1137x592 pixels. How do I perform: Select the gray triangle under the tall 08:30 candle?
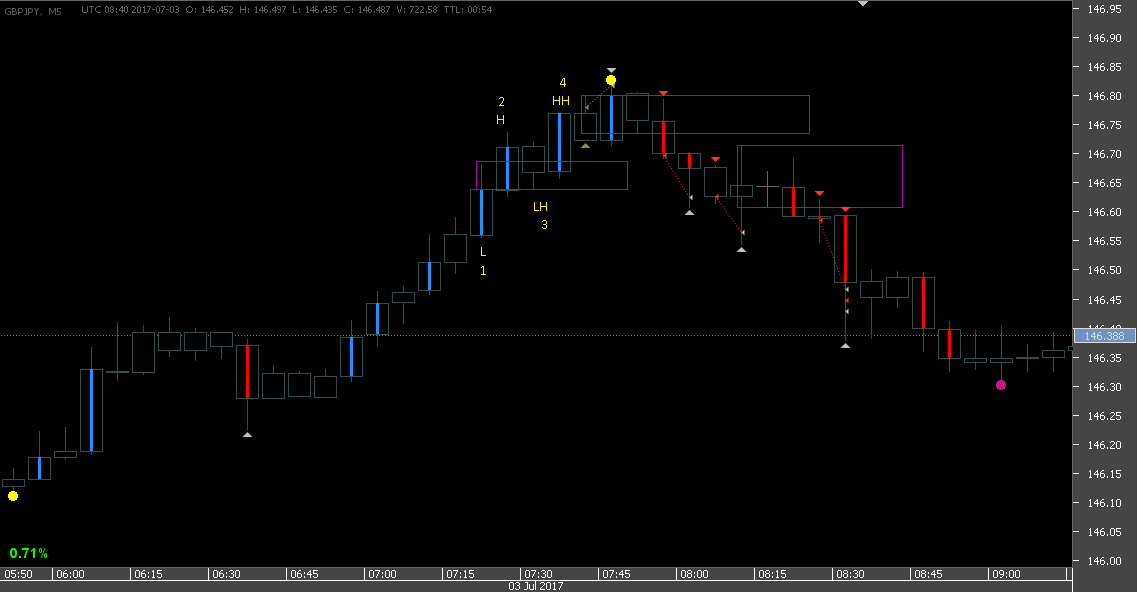[x=846, y=344]
